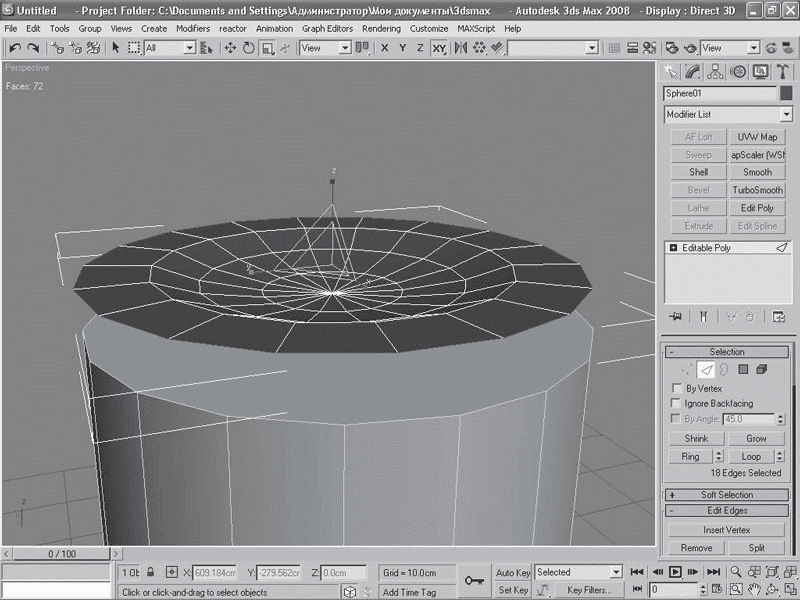Enable the By Vertex checkbox
The width and height of the screenshot is (800, 600).
678,388
